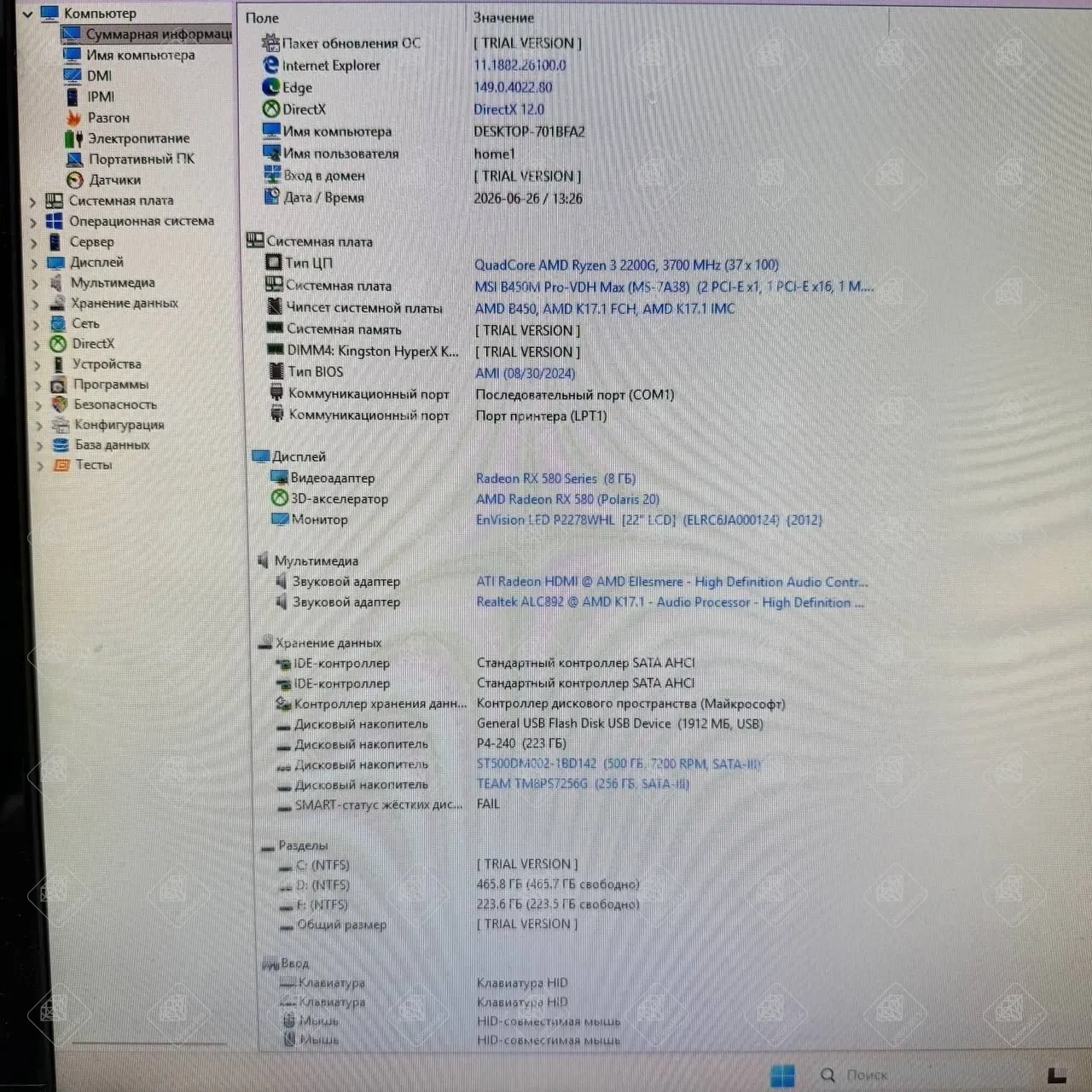The width and height of the screenshot is (1092, 1092).
Task: Click the Конфигурация icon in the tree
Action: tap(60, 425)
